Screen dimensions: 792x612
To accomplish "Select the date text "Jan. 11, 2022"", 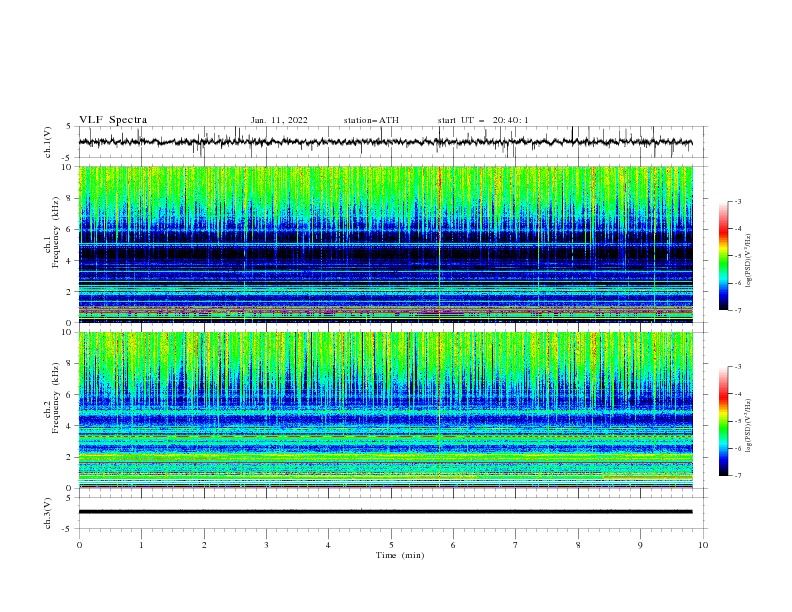I will coord(279,120).
